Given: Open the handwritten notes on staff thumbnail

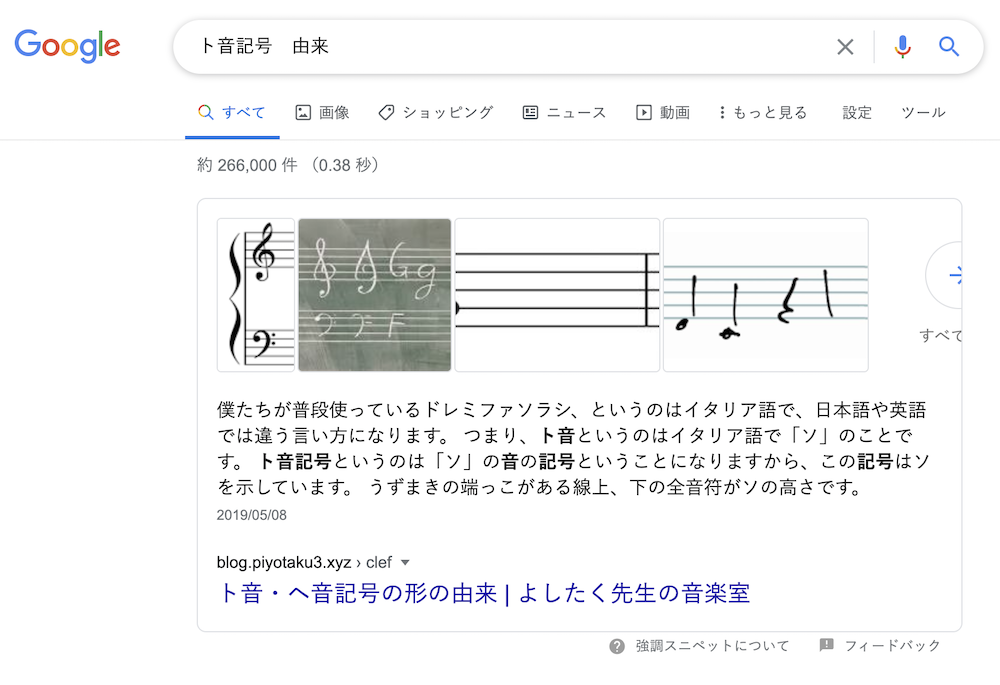Looking at the screenshot, I should pos(765,295).
